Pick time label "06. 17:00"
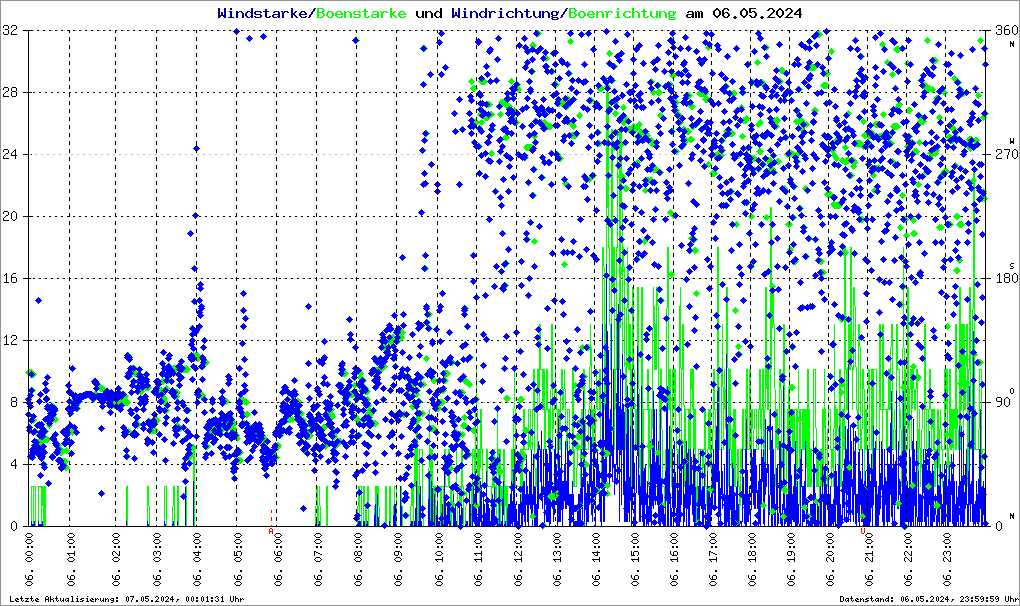The height and width of the screenshot is (606, 1020). coord(712,559)
